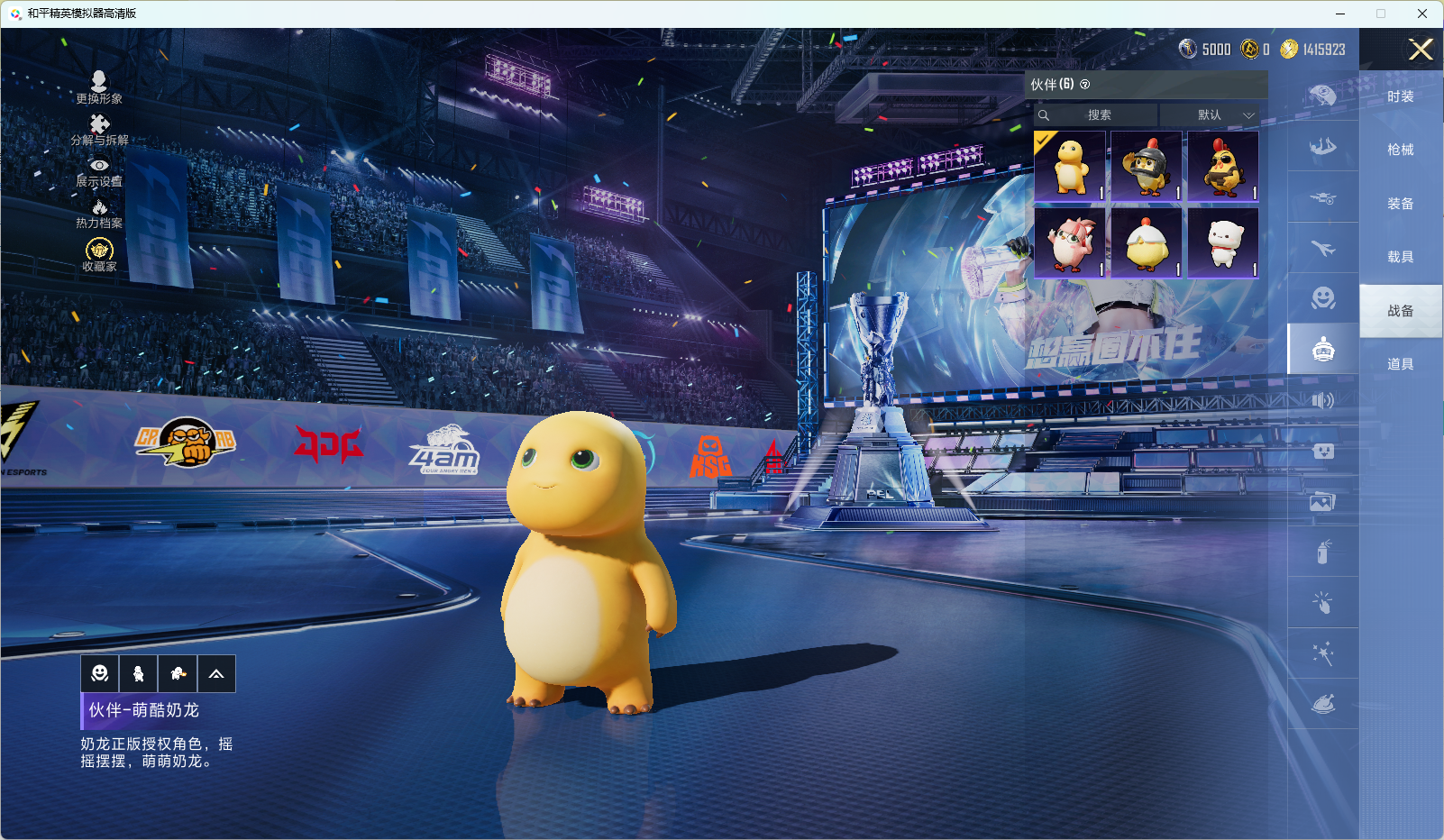Click the smiley face button above companion name
The width and height of the screenshot is (1444, 840).
click(100, 673)
